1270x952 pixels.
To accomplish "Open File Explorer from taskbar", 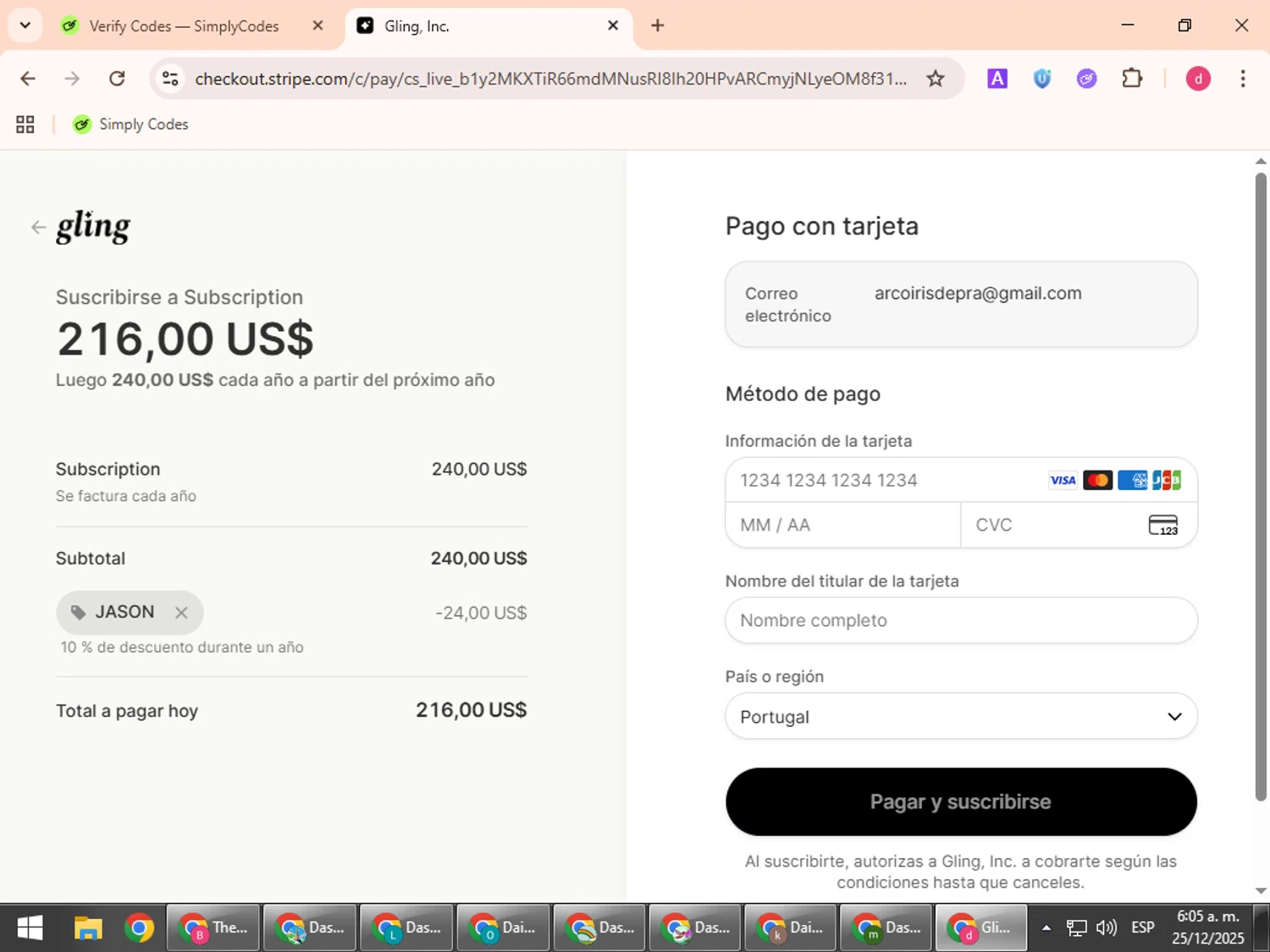I will 87,928.
